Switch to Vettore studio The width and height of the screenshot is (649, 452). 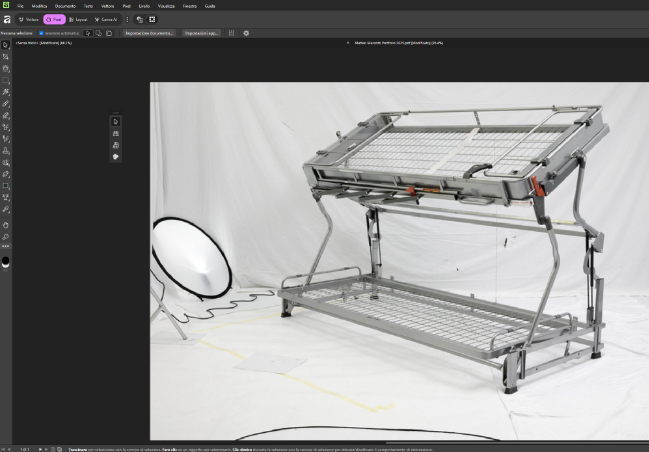coord(29,19)
